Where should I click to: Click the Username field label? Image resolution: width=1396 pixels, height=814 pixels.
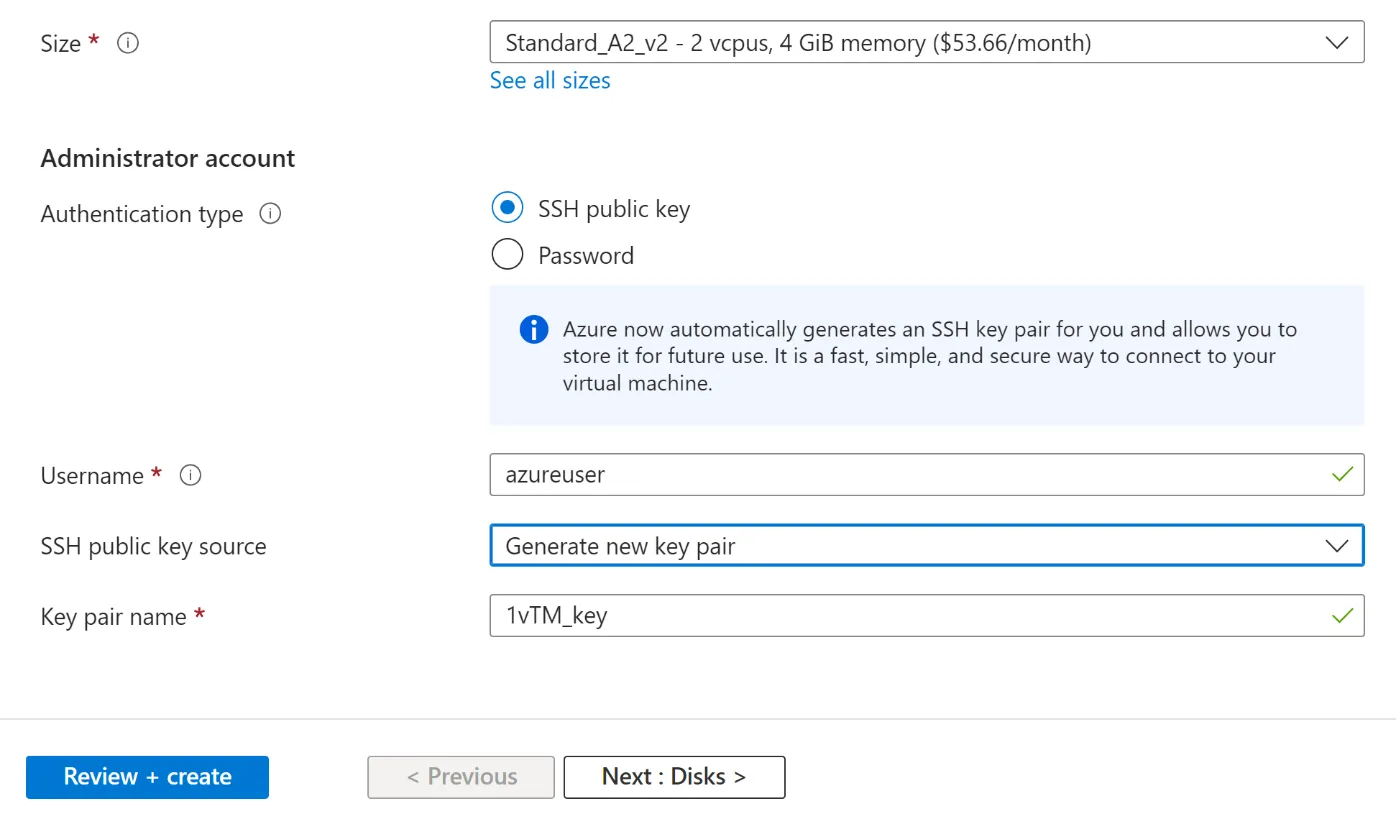click(x=92, y=475)
